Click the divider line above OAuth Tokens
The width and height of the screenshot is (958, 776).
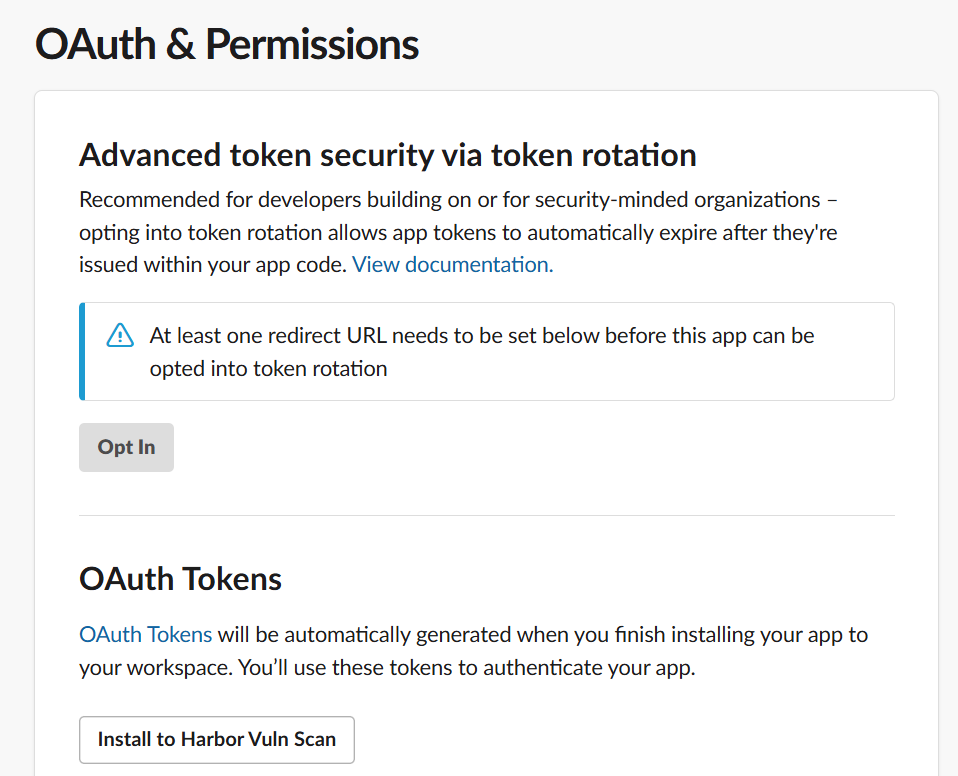click(x=486, y=516)
